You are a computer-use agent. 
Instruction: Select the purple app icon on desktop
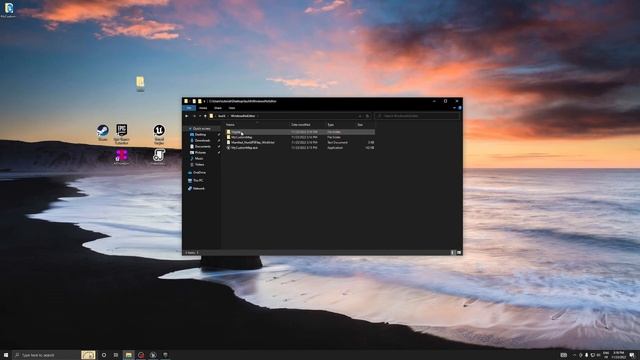[x=121, y=157]
